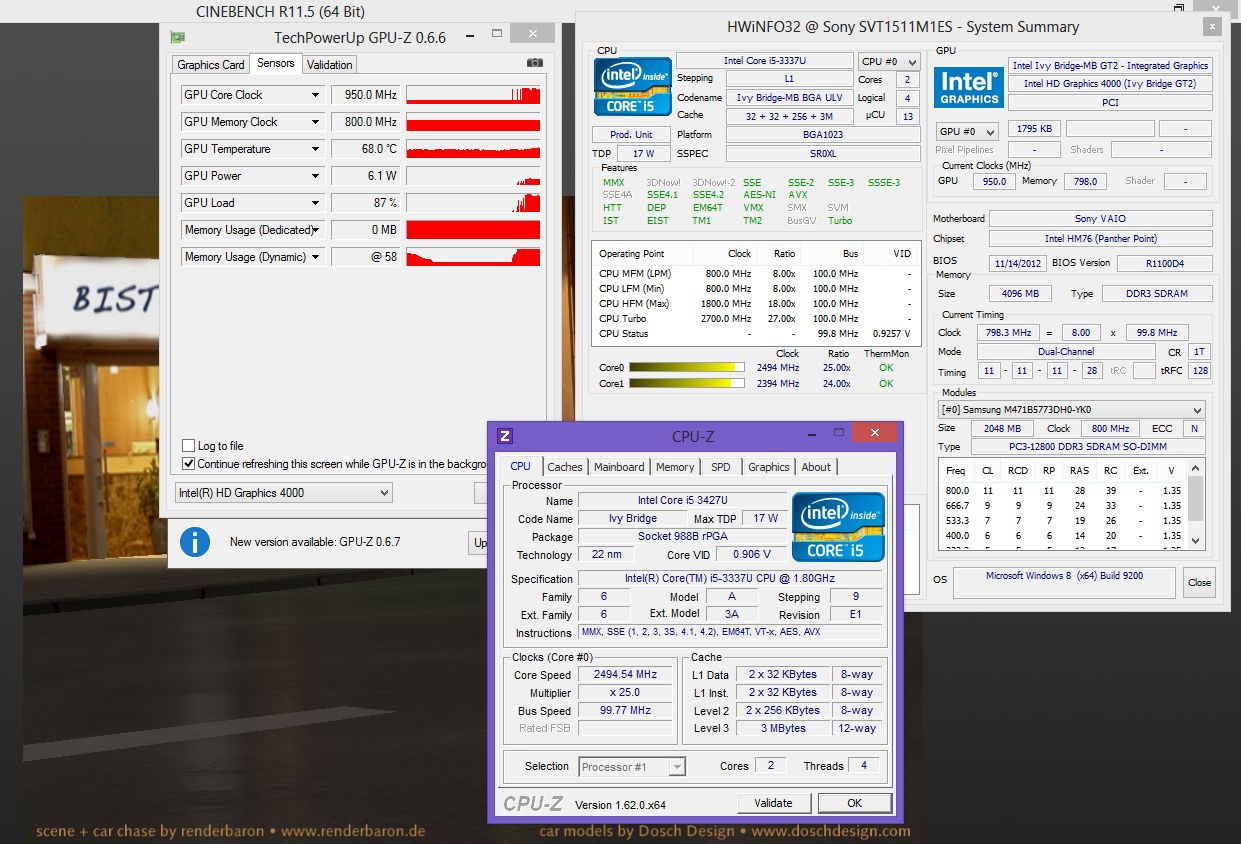Click the Close button in HWiNFO32
The height and width of the screenshot is (844, 1241).
click(x=1199, y=582)
